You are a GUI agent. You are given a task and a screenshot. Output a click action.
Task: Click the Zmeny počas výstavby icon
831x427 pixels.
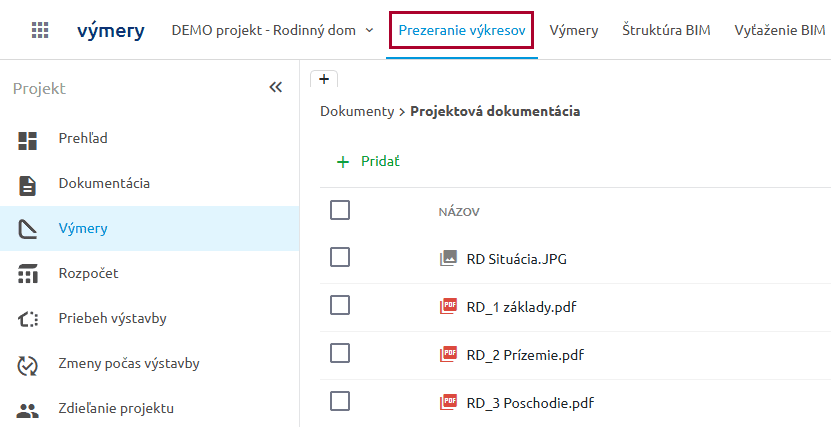(28, 365)
